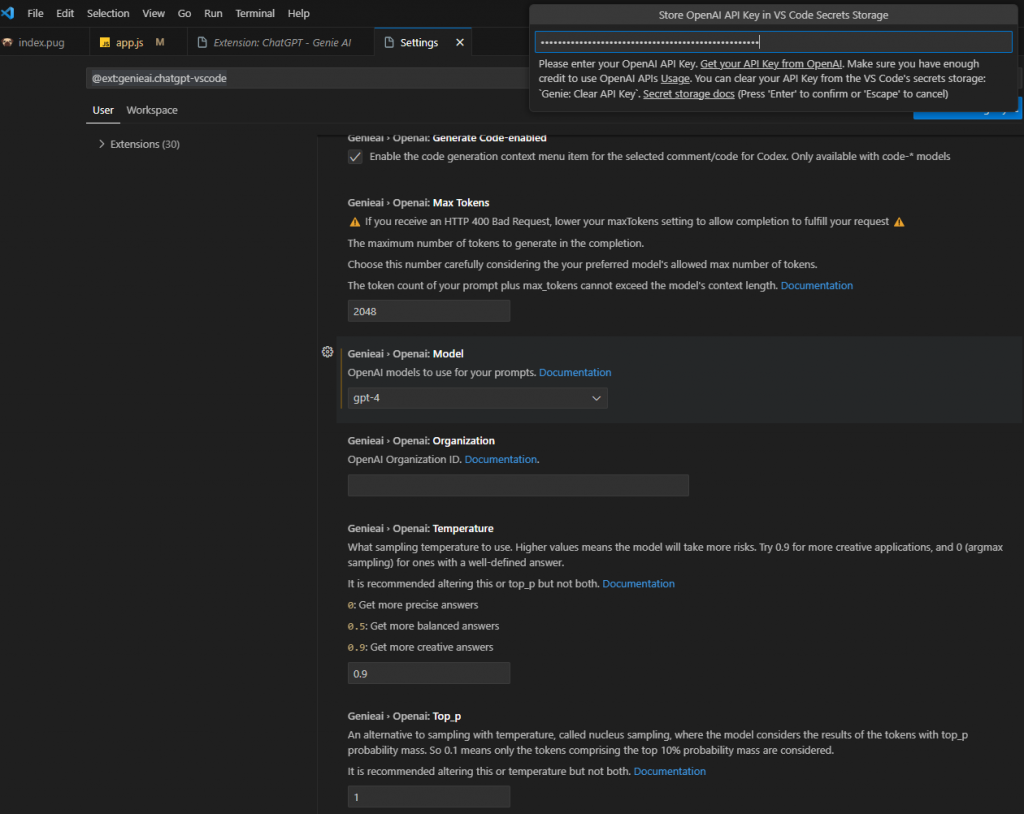
Task: Click the Settings tab document icon
Action: click(389, 42)
